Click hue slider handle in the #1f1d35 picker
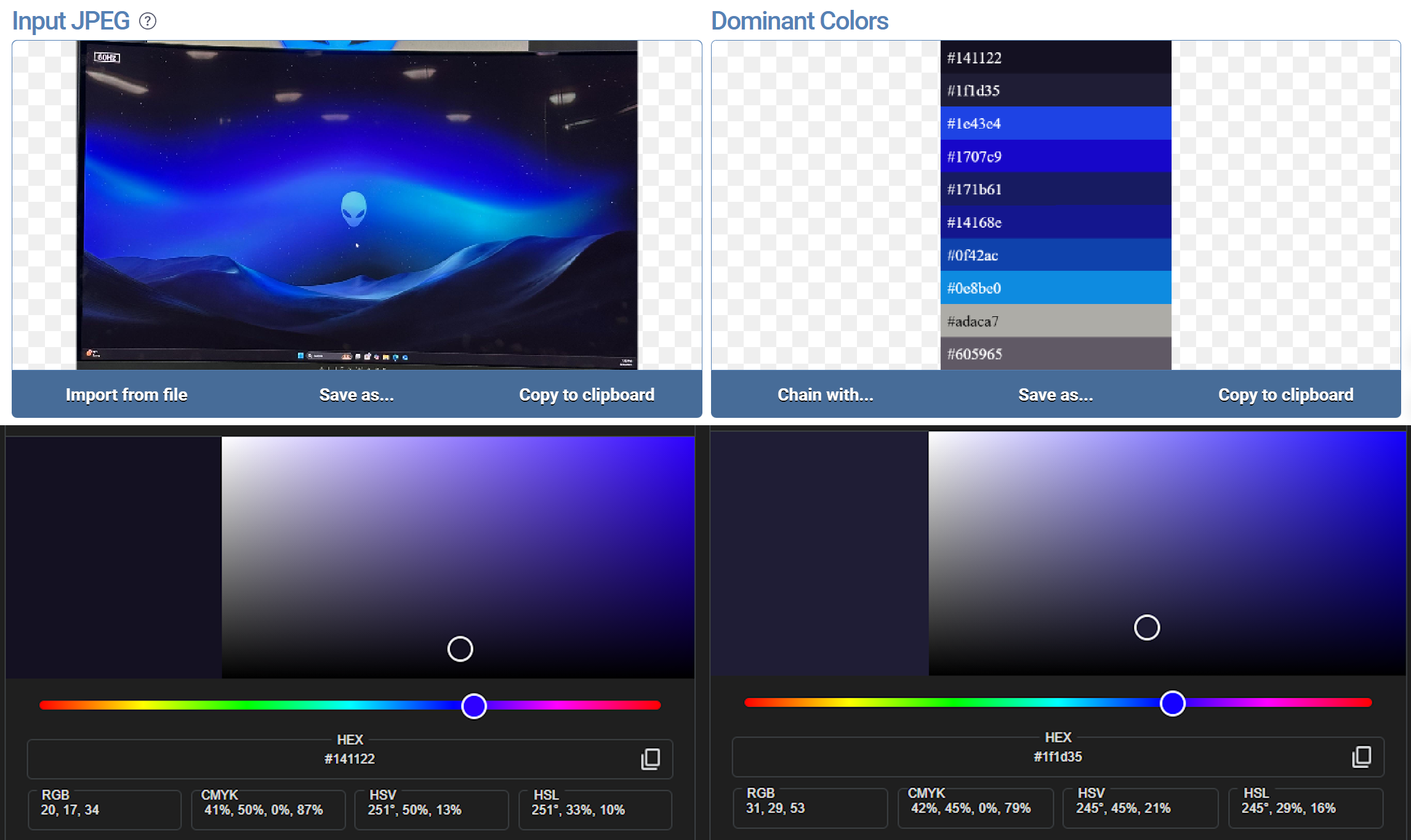 click(x=1173, y=703)
